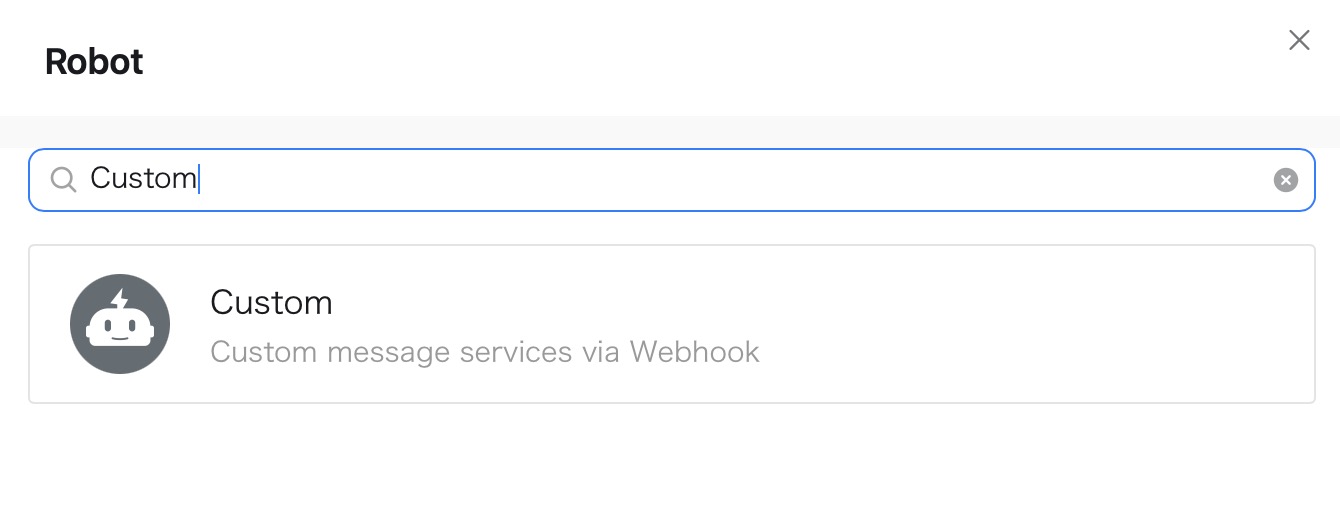
Task: Click the Custom robot avatar icon
Action: (120, 324)
